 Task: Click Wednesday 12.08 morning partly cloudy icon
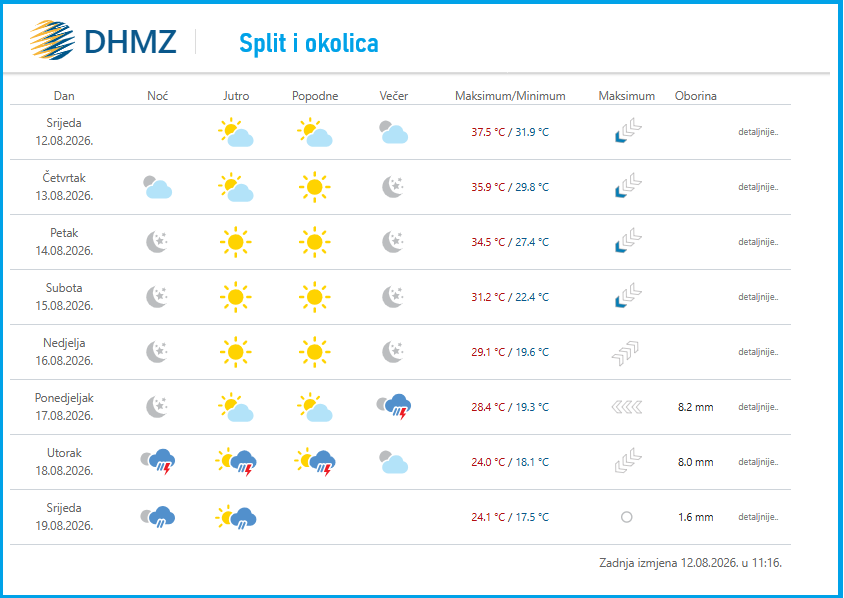[236, 132]
